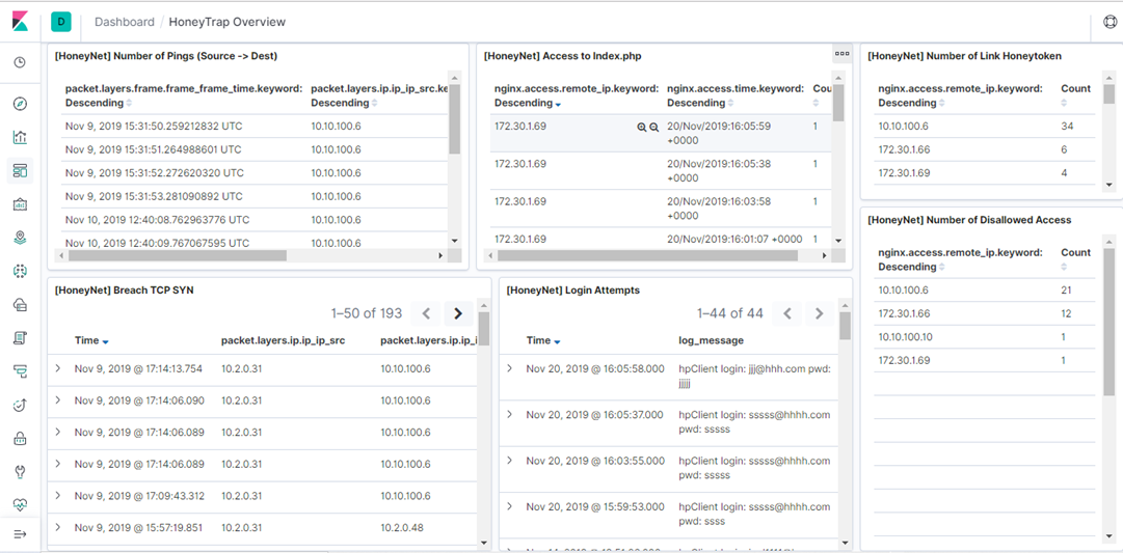Open Machine Learning from the sidebar
This screenshot has width=1123, height=553.
click(20, 271)
